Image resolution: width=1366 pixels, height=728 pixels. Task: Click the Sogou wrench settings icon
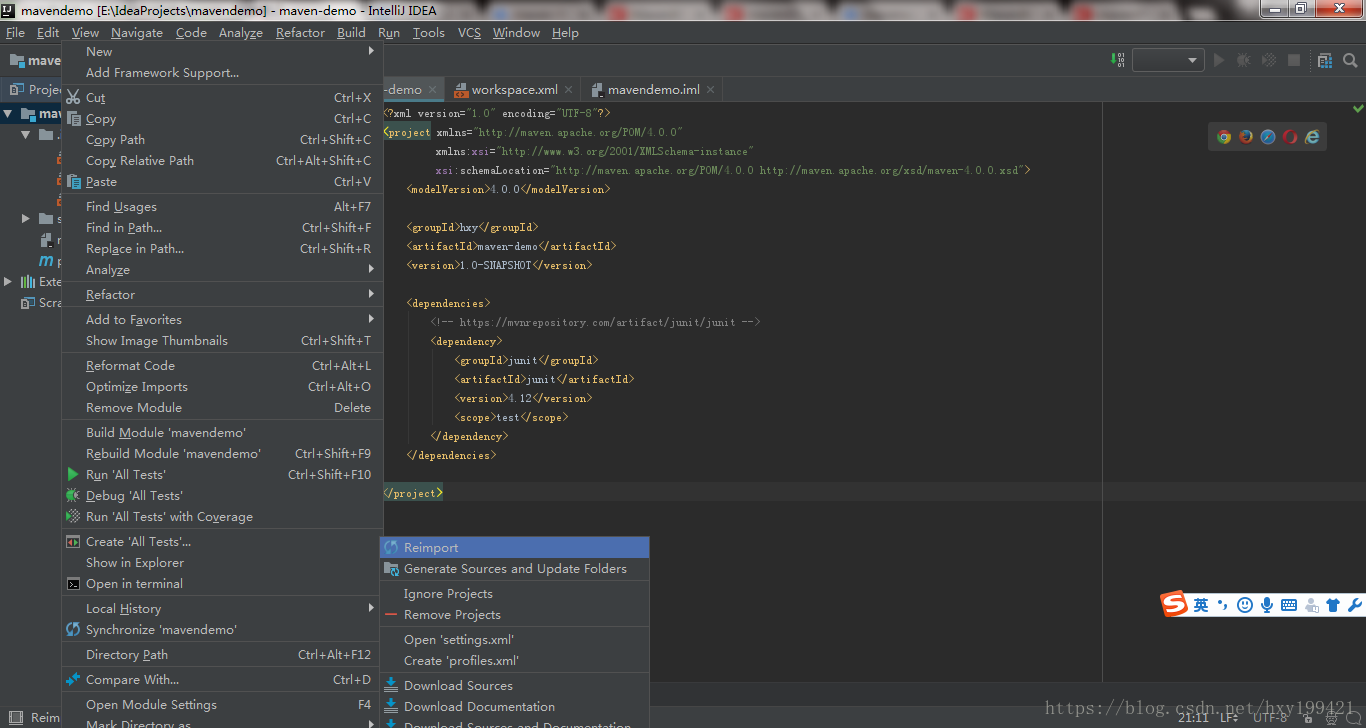1355,605
